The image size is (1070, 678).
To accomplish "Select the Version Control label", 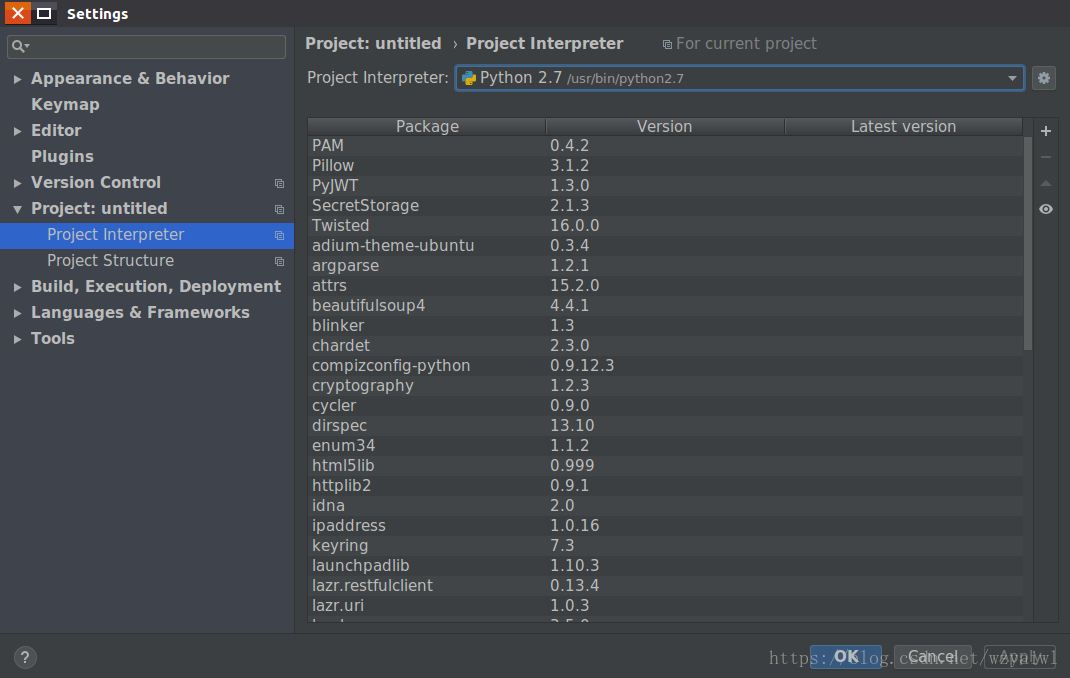I will (96, 182).
